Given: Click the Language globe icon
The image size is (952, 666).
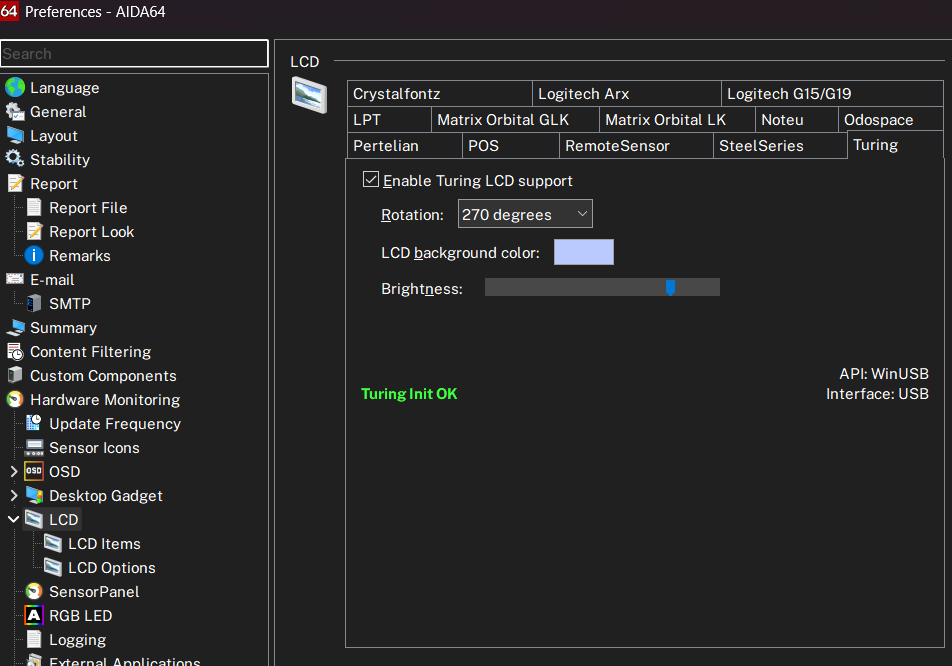Looking at the screenshot, I should (15, 87).
